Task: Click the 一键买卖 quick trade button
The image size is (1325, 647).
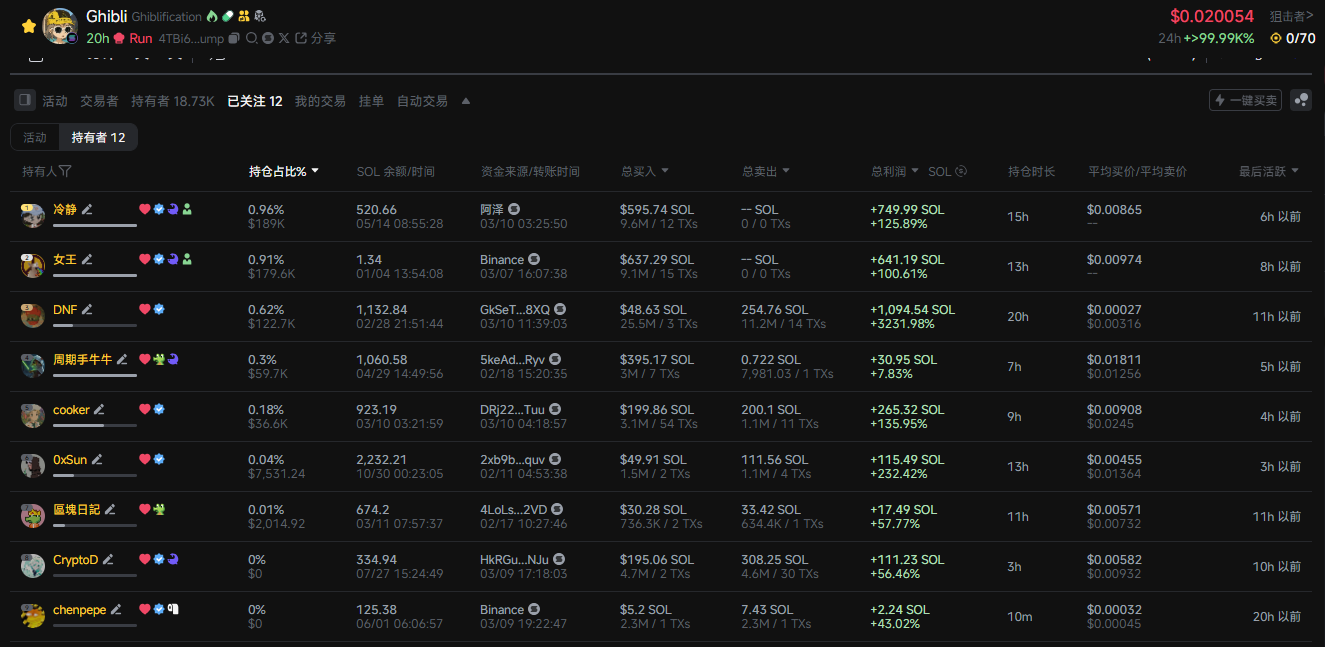Action: pyautogui.click(x=1245, y=100)
